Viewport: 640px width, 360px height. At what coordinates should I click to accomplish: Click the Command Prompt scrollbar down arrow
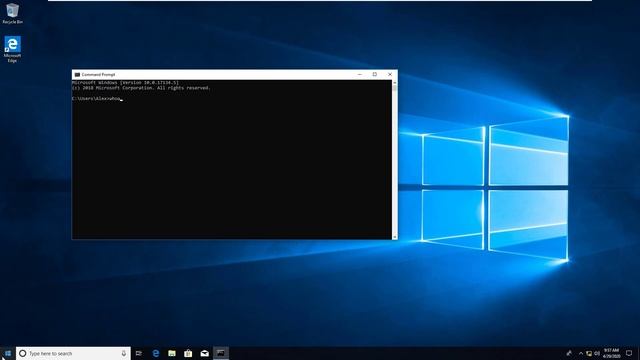[x=395, y=237]
